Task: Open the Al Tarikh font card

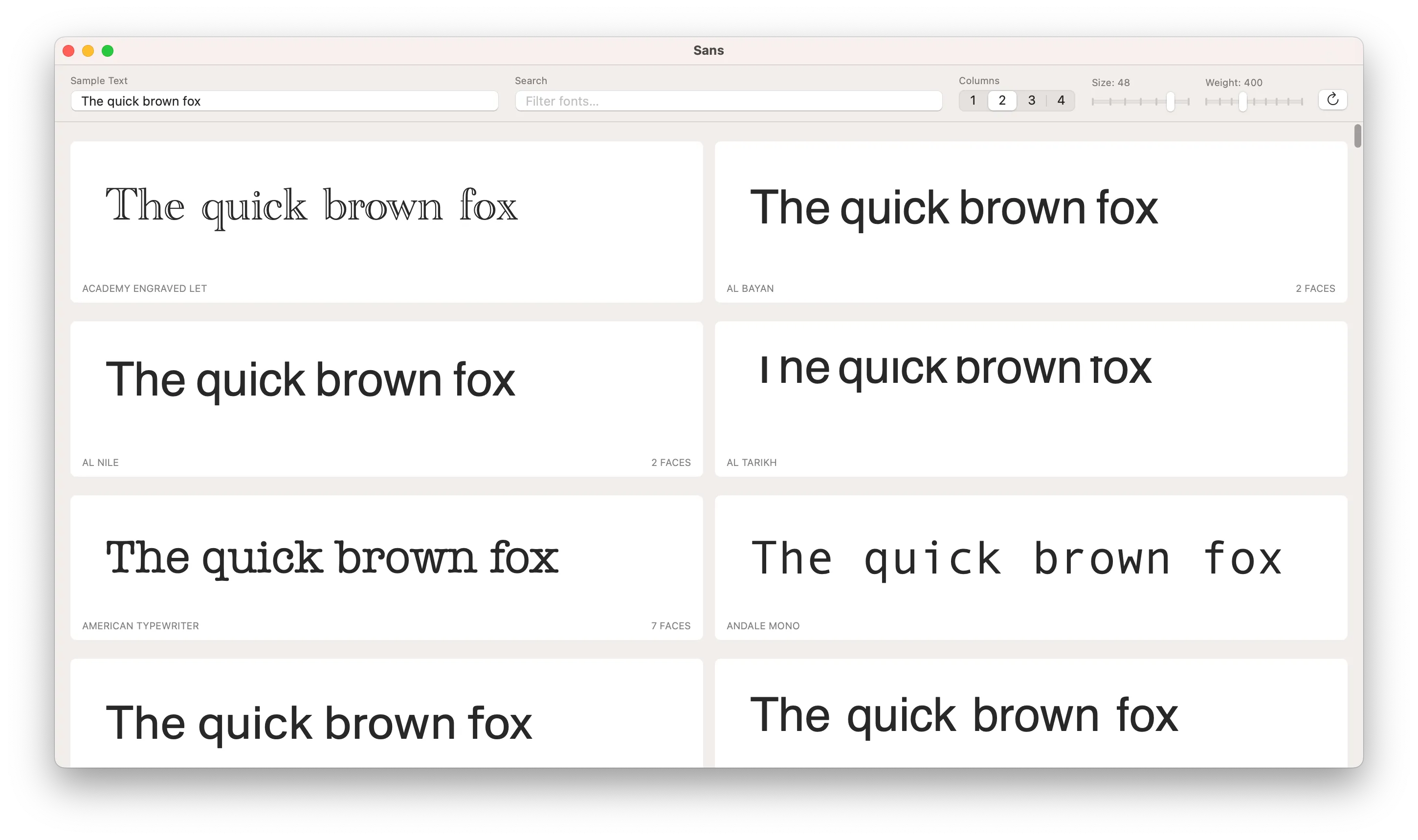Action: coord(1031,399)
